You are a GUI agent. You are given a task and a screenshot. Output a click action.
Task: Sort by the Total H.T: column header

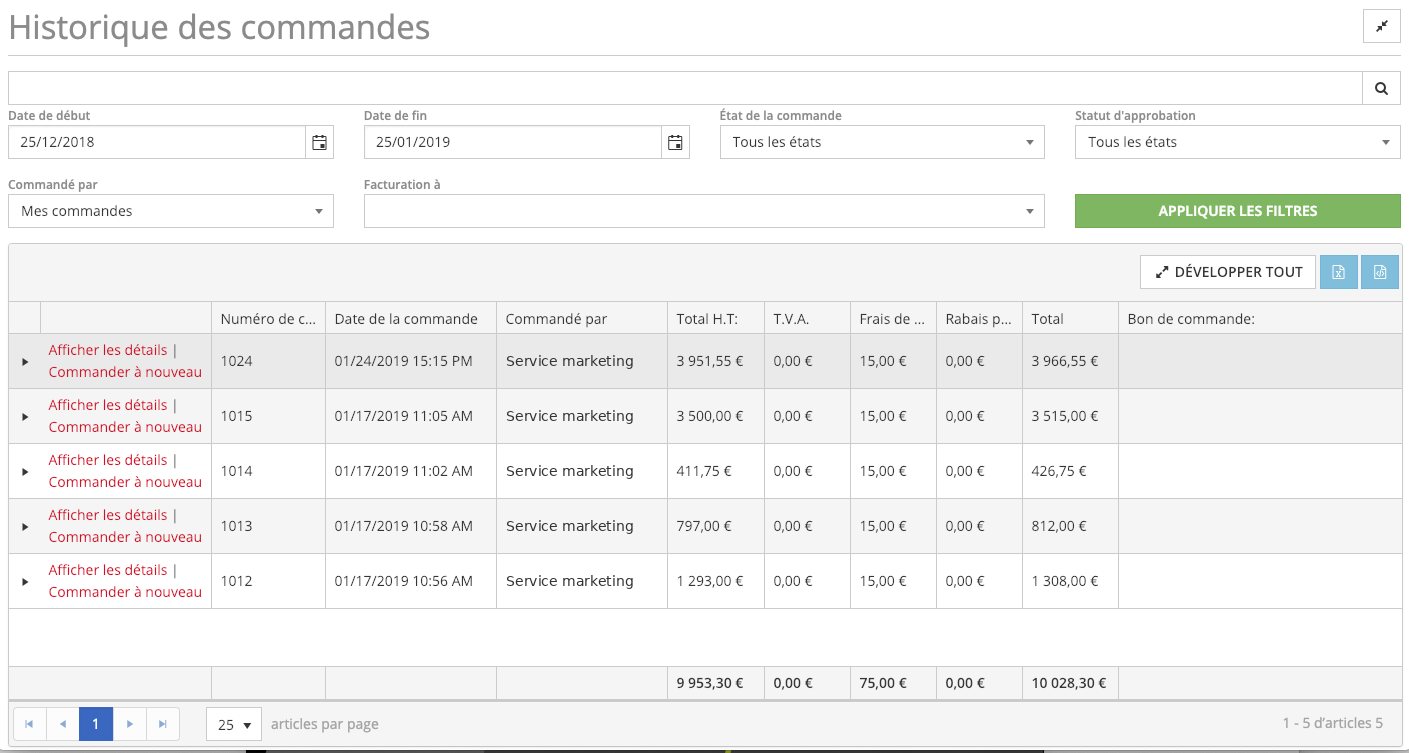[715, 319]
